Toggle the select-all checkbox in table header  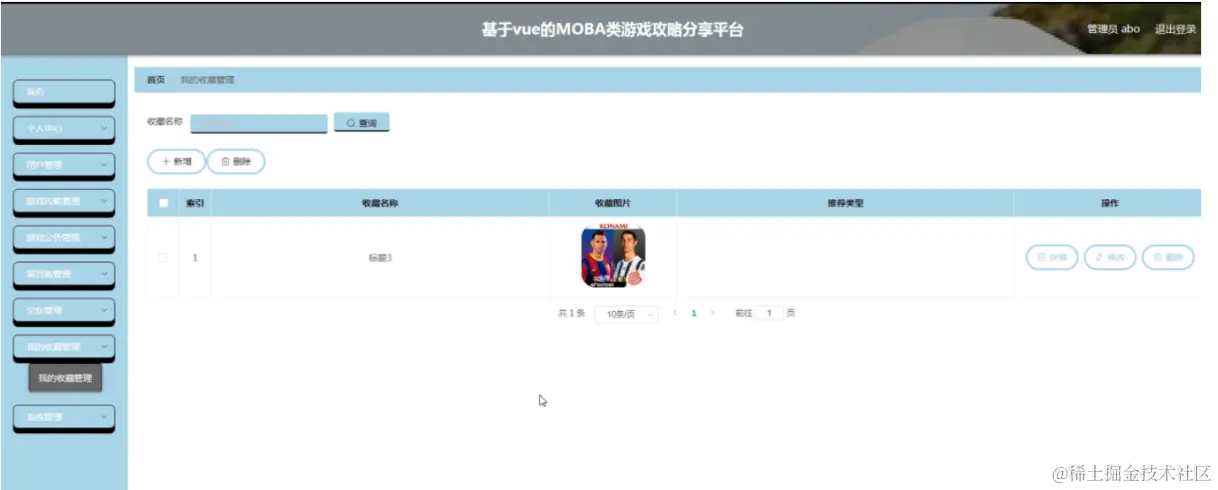click(x=163, y=203)
